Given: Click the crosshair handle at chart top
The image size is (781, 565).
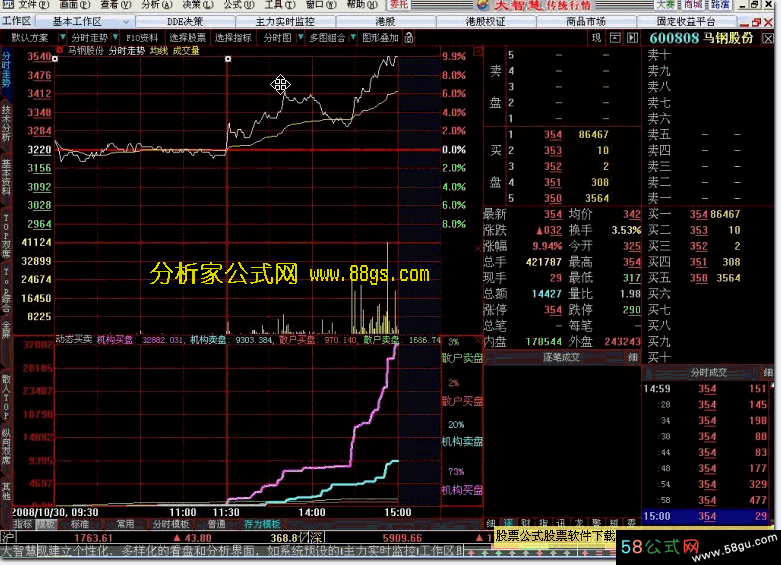Looking at the screenshot, I should 228,59.
